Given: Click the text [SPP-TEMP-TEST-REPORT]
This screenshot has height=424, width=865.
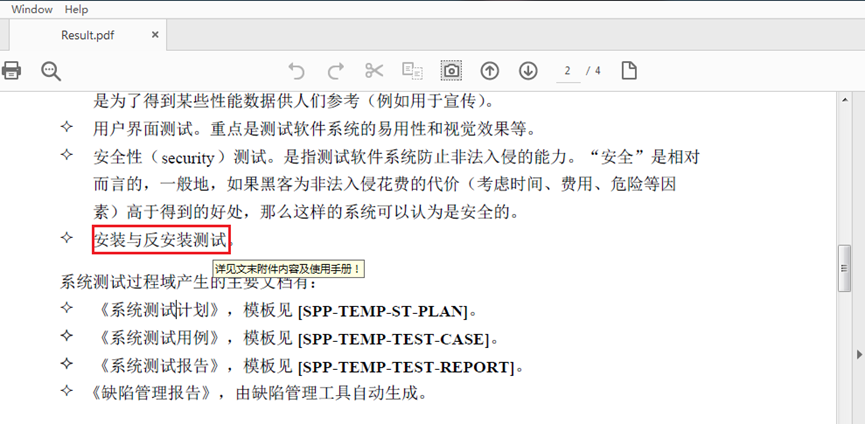Looking at the screenshot, I should tap(406, 367).
